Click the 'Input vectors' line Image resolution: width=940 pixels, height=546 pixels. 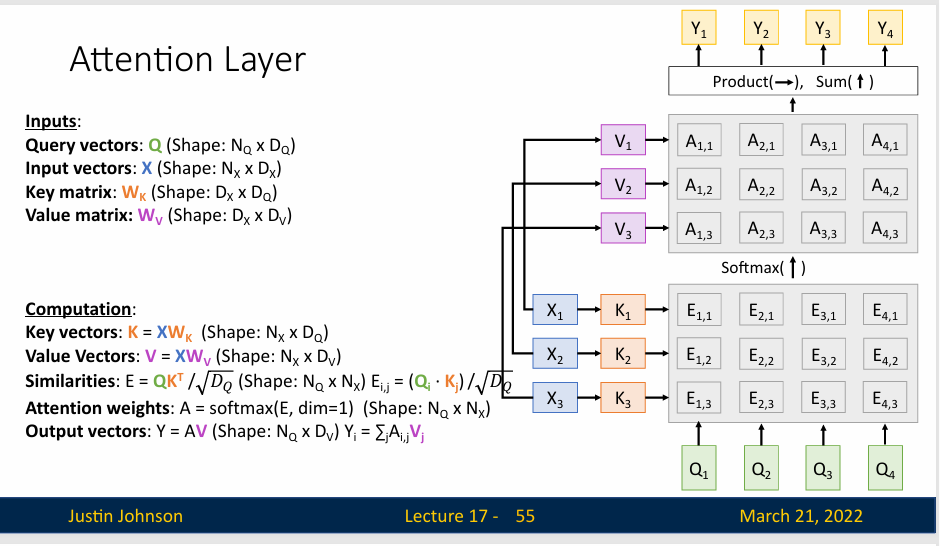click(x=153, y=169)
